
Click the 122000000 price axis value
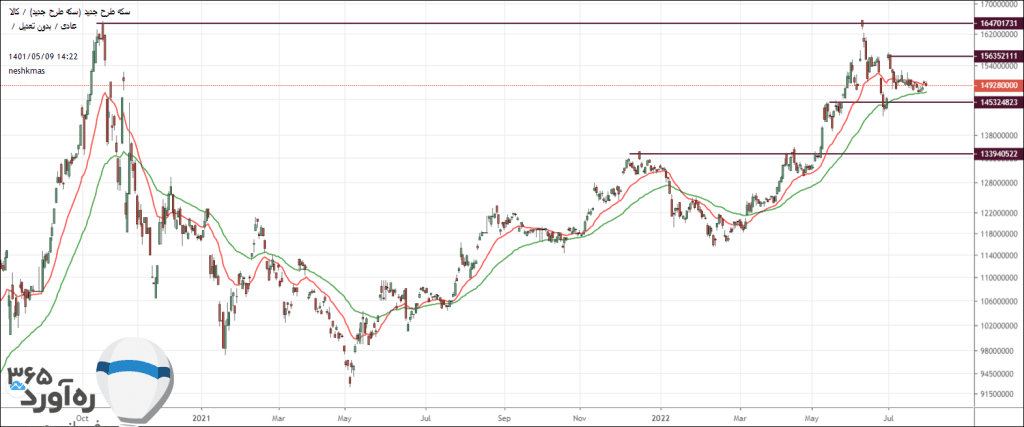coord(999,214)
